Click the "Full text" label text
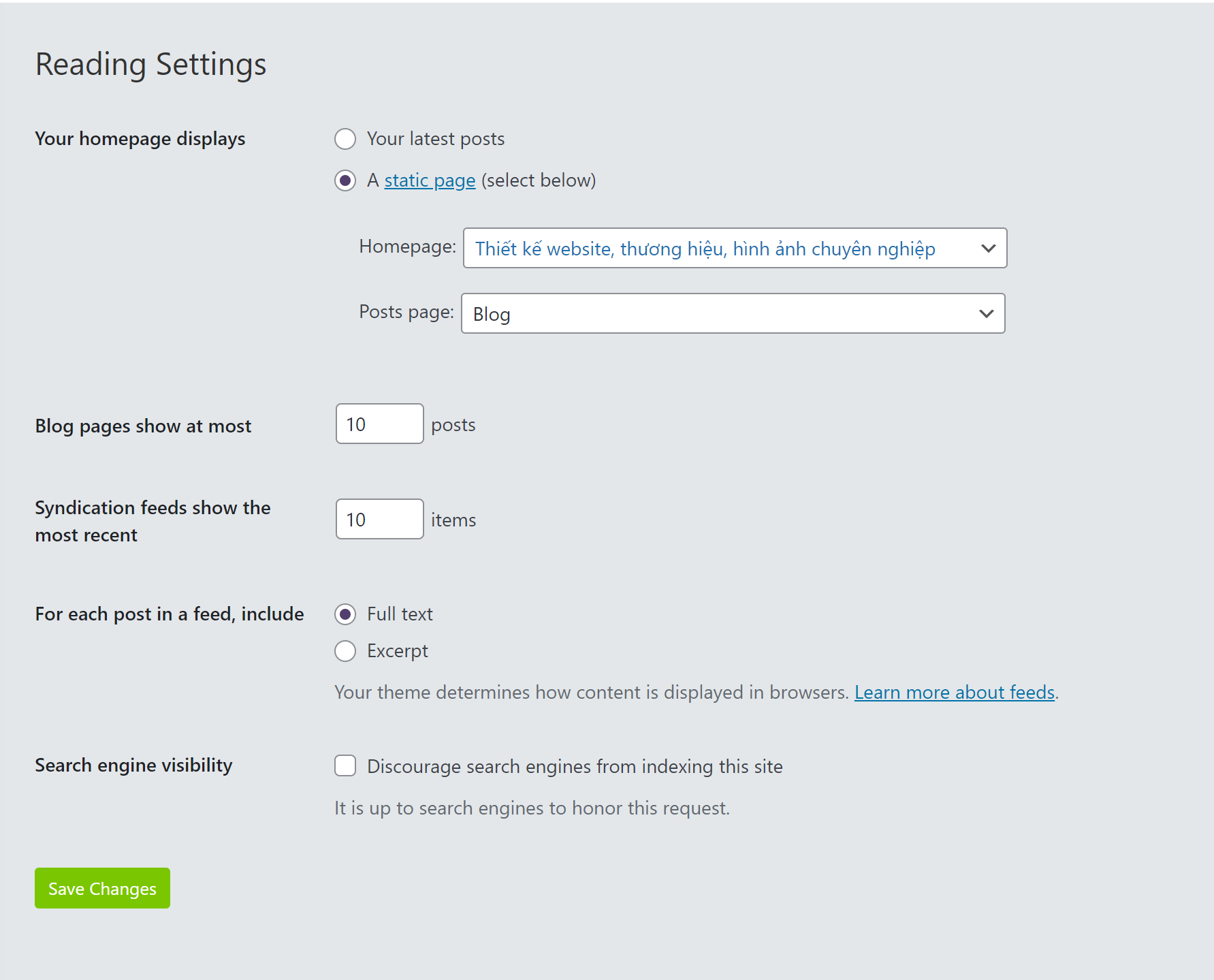1214x980 pixels. [x=400, y=614]
